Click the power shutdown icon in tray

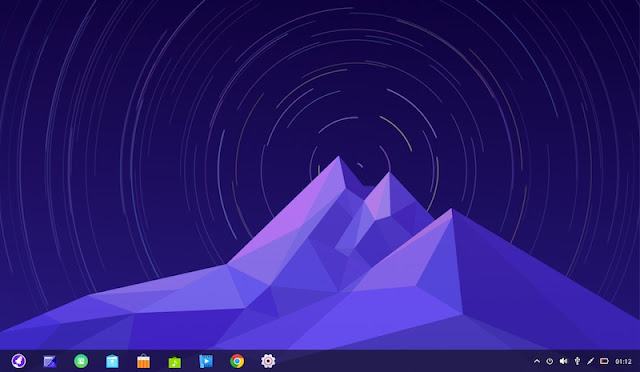coord(550,361)
